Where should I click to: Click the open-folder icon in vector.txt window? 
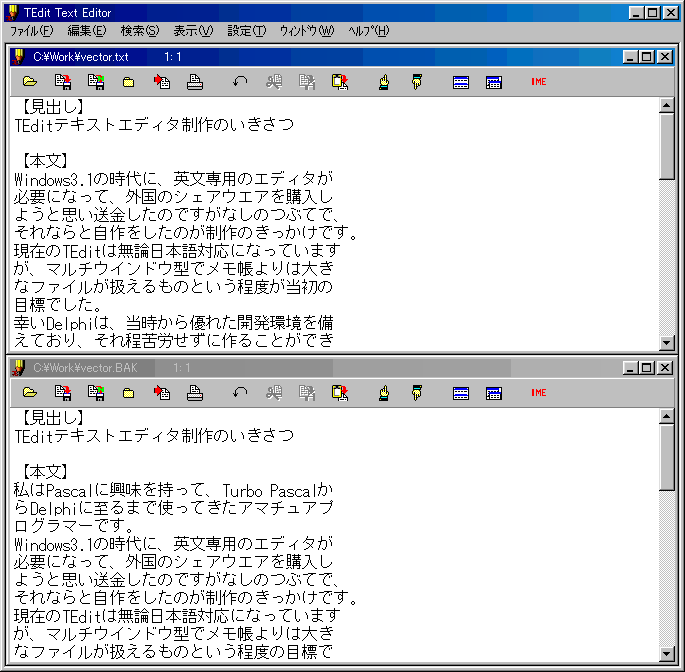30,81
